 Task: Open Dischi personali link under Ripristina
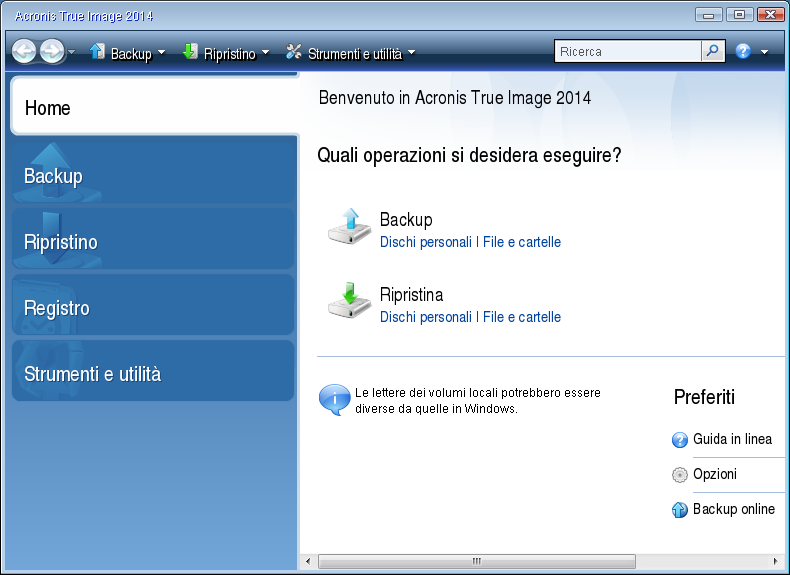point(426,317)
